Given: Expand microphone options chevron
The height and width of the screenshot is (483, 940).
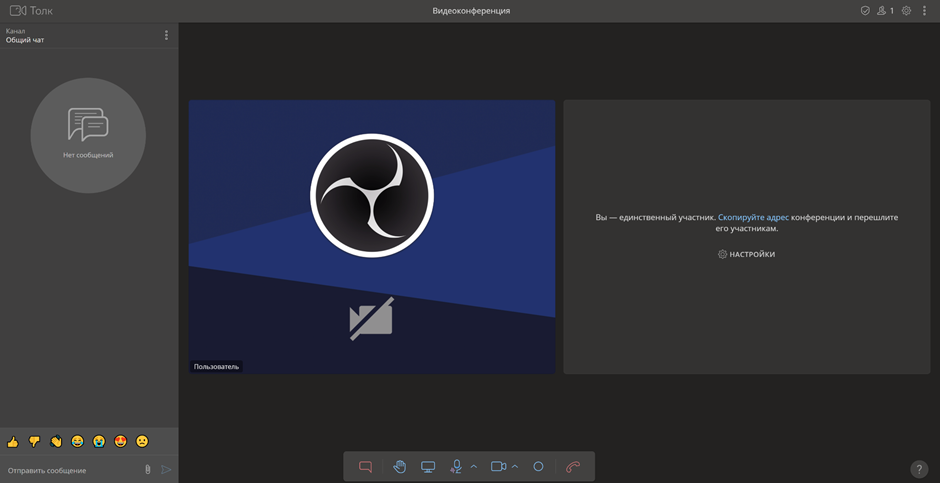Looking at the screenshot, I should coord(474,466).
